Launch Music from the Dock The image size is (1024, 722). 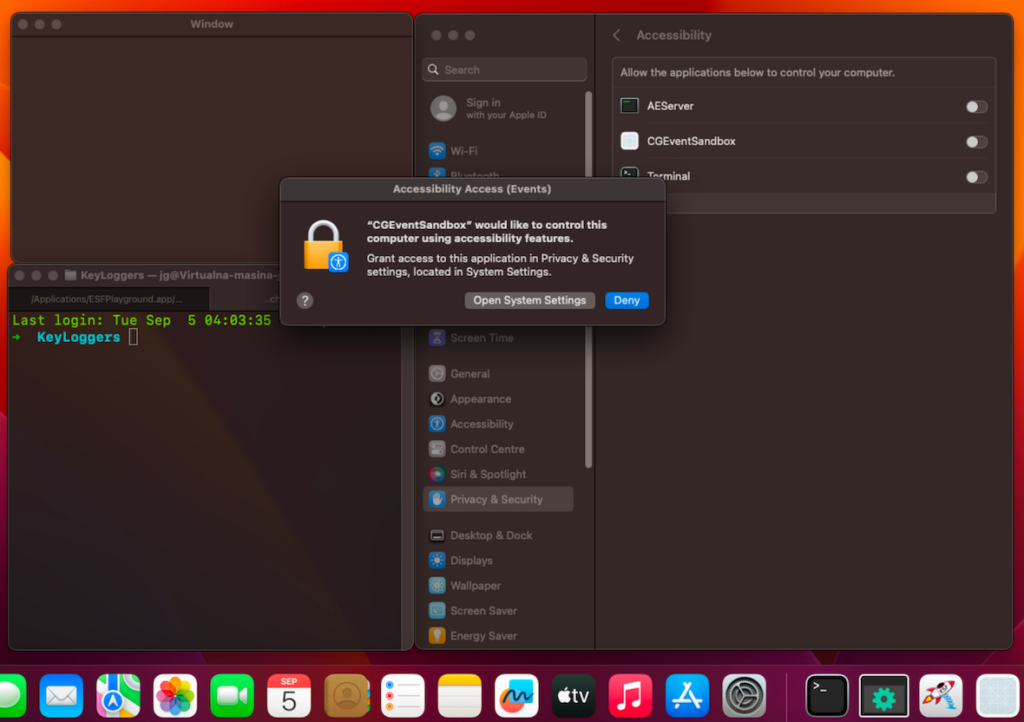point(629,695)
